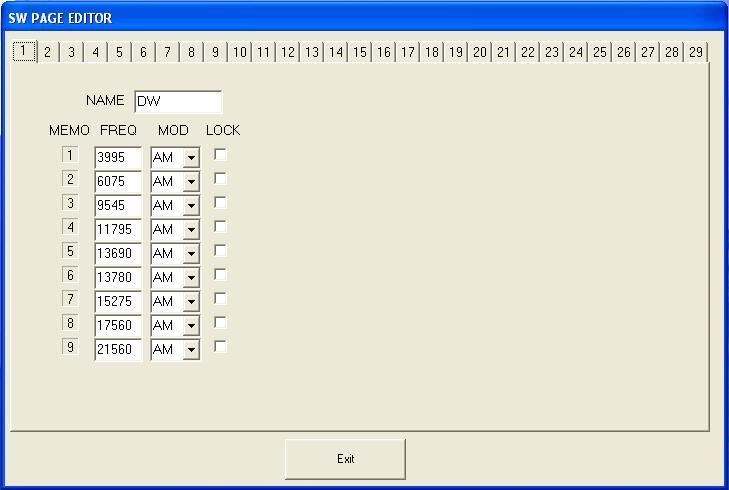Click the NAME field containing DW

(x=177, y=101)
